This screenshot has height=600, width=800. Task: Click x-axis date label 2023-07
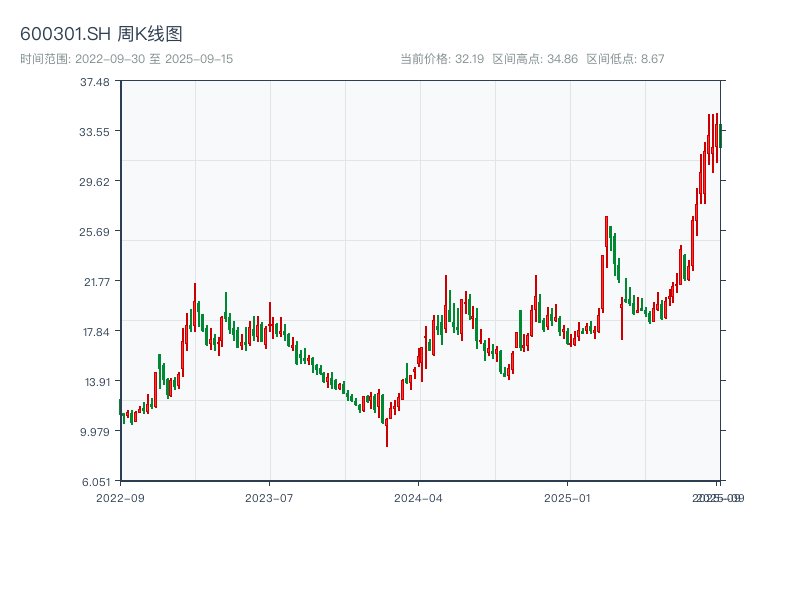pos(269,498)
